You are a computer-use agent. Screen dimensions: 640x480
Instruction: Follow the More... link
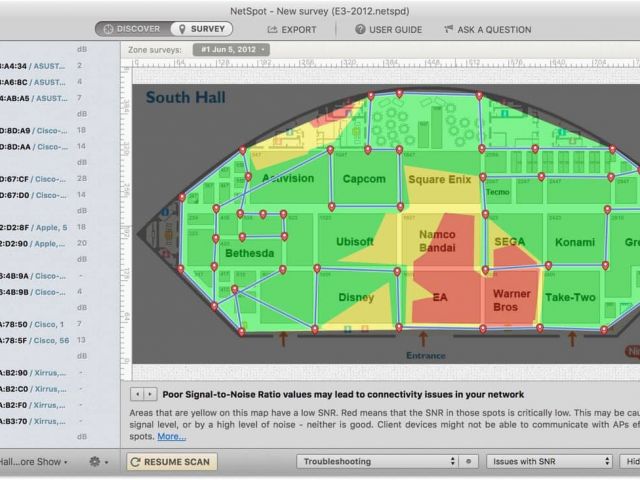pos(171,436)
